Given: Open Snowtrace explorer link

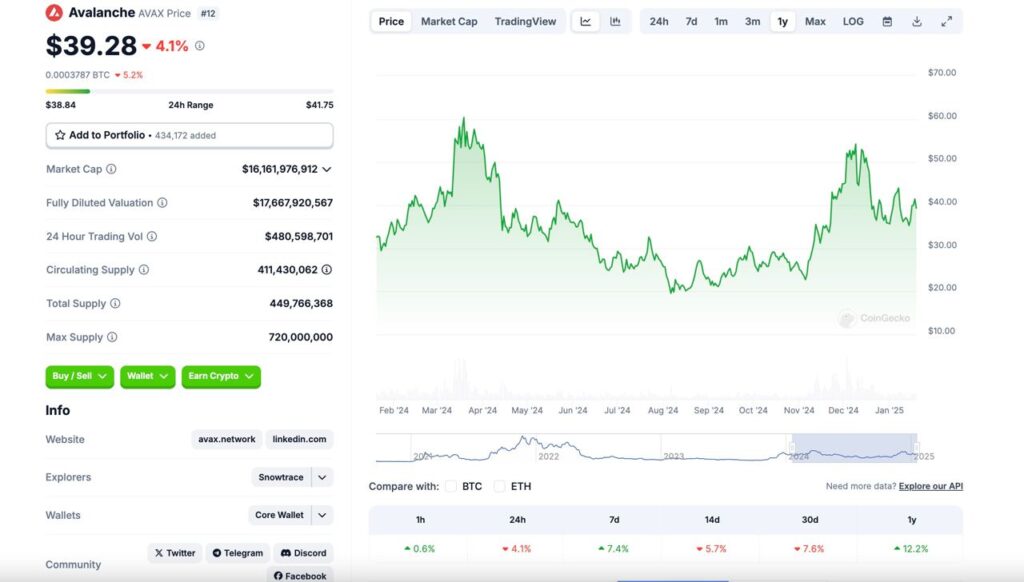Looking at the screenshot, I should point(281,477).
